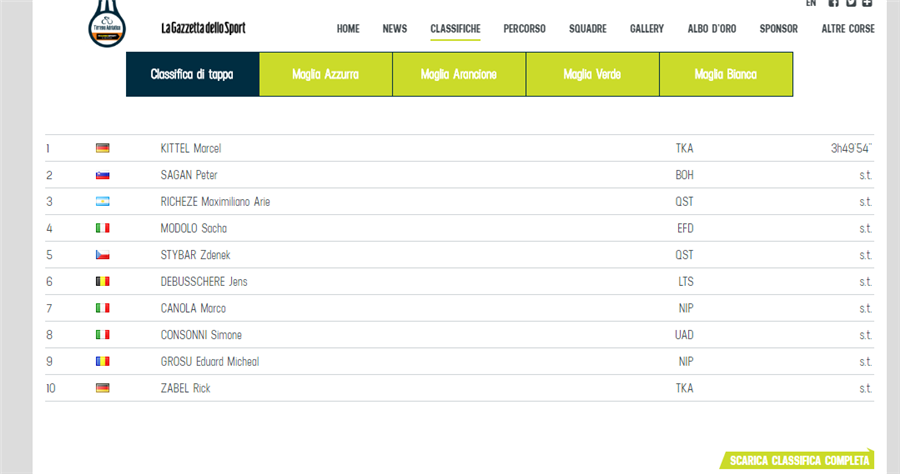Select the Maglia Bianca tab

pos(726,75)
